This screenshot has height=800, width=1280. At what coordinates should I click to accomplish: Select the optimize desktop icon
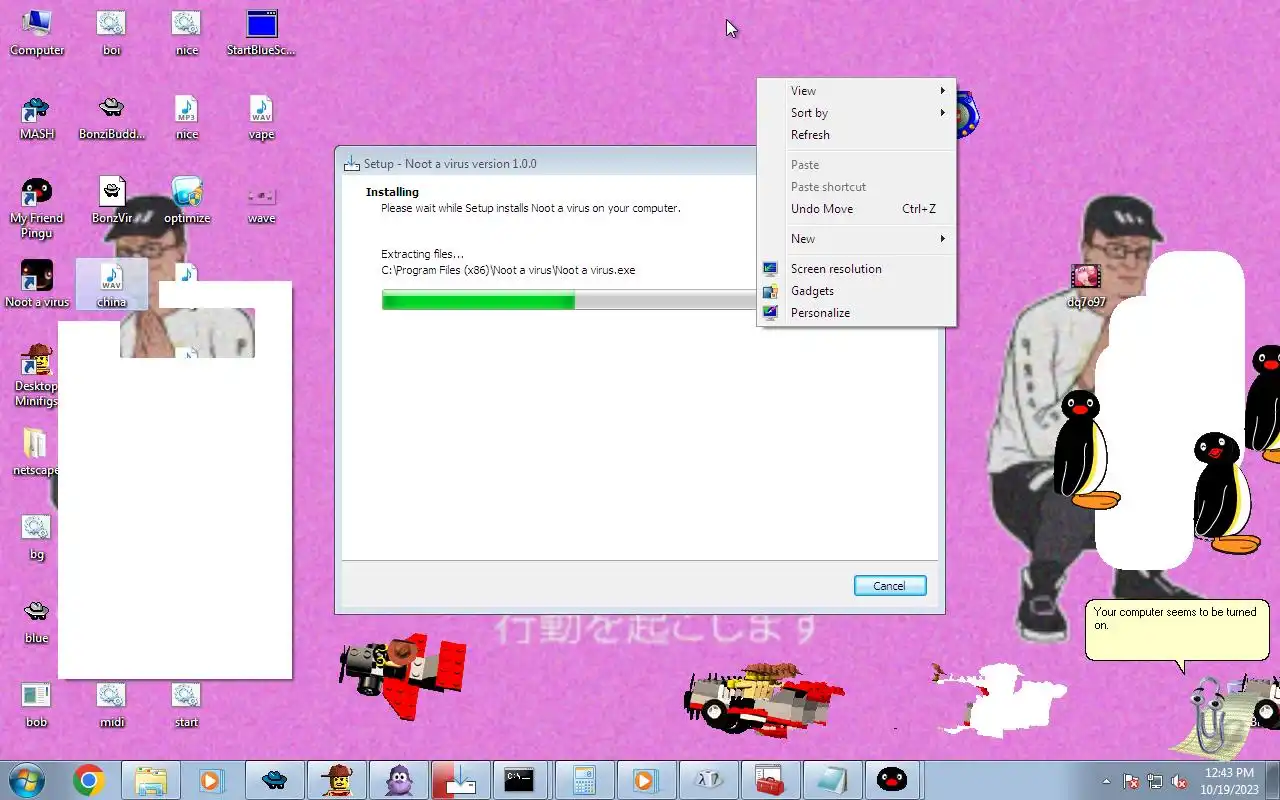tap(187, 200)
